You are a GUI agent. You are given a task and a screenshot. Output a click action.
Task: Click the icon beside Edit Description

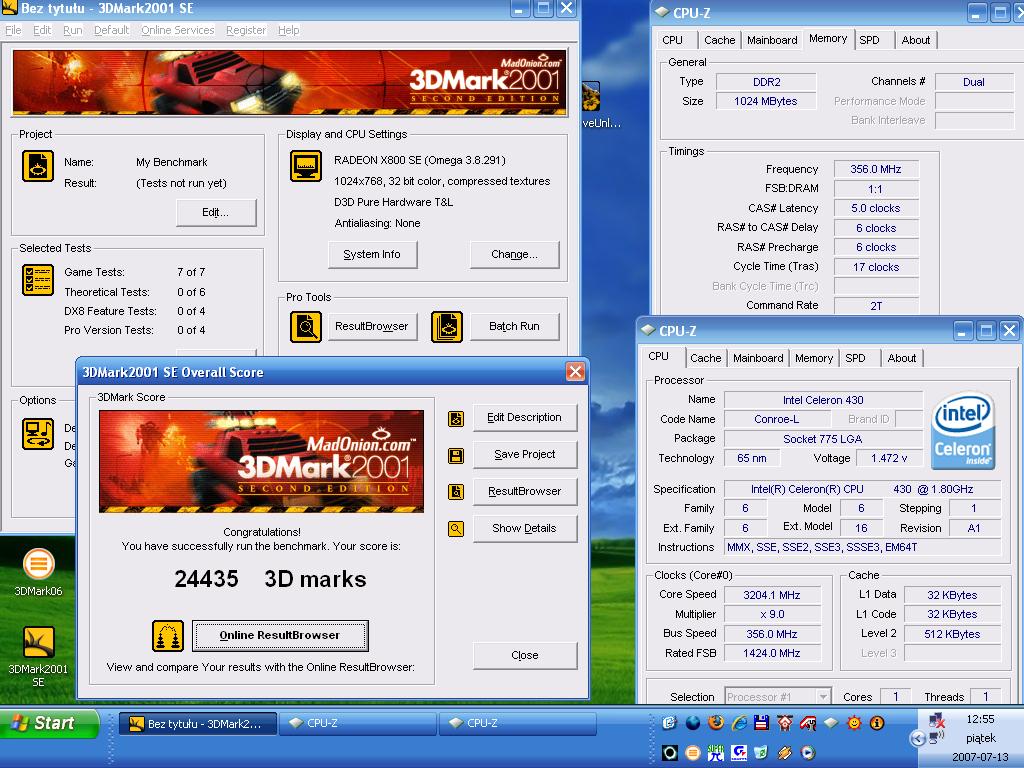coord(456,419)
